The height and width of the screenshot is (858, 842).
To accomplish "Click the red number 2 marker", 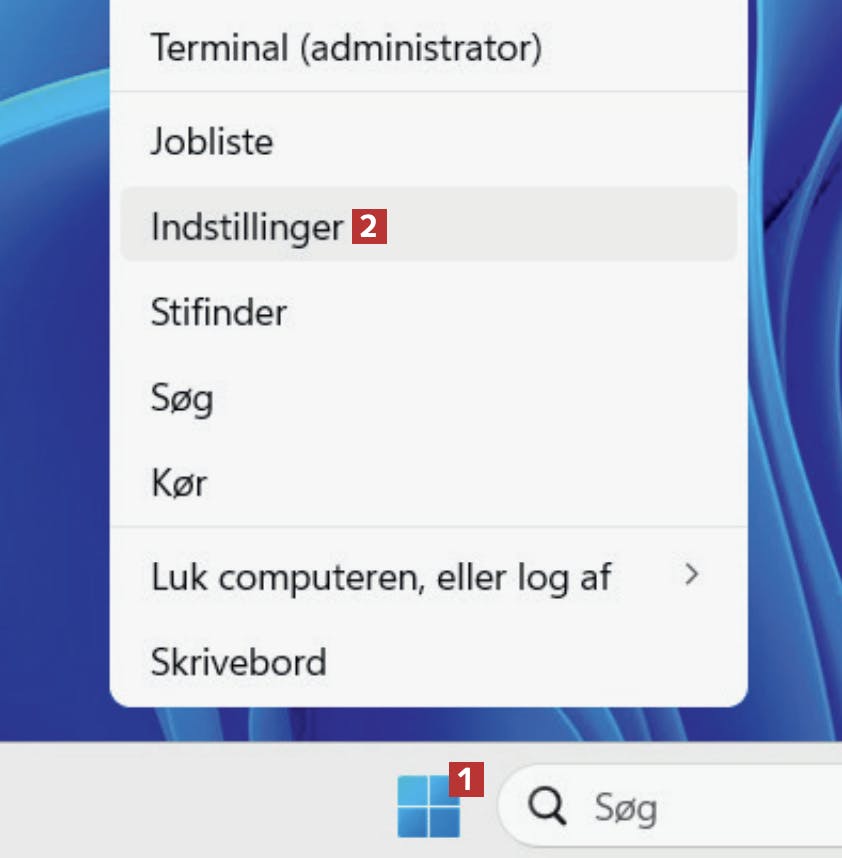I will point(368,227).
